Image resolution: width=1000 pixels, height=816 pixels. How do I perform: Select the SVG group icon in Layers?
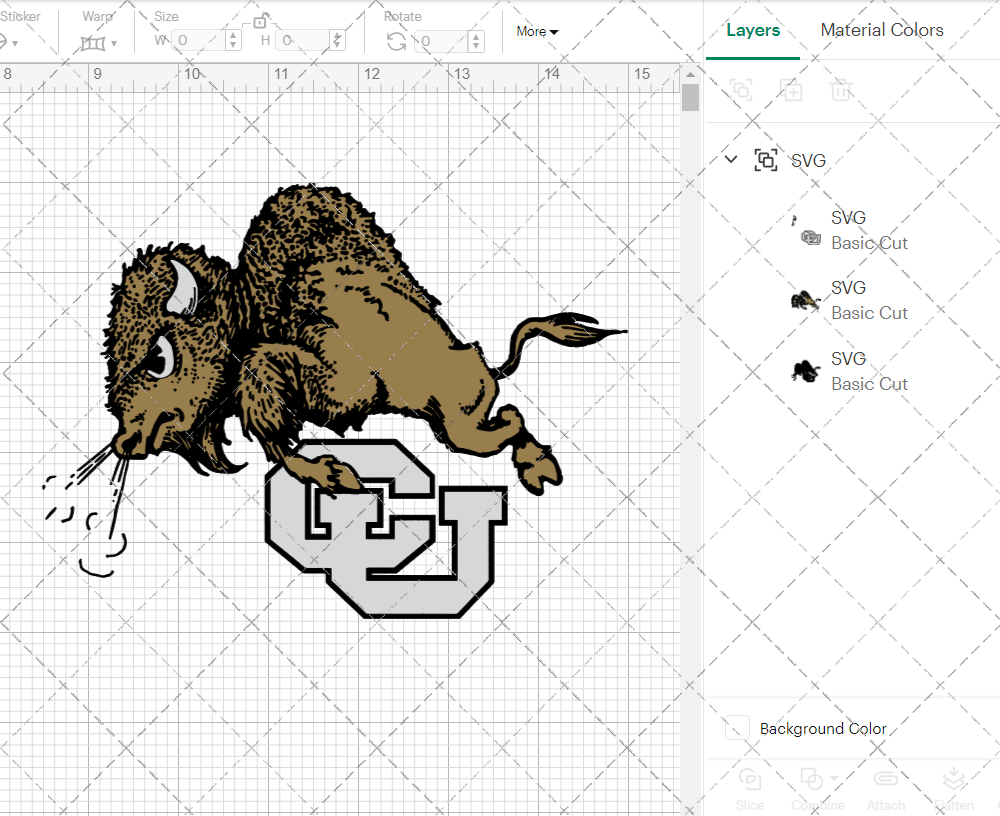(x=765, y=159)
